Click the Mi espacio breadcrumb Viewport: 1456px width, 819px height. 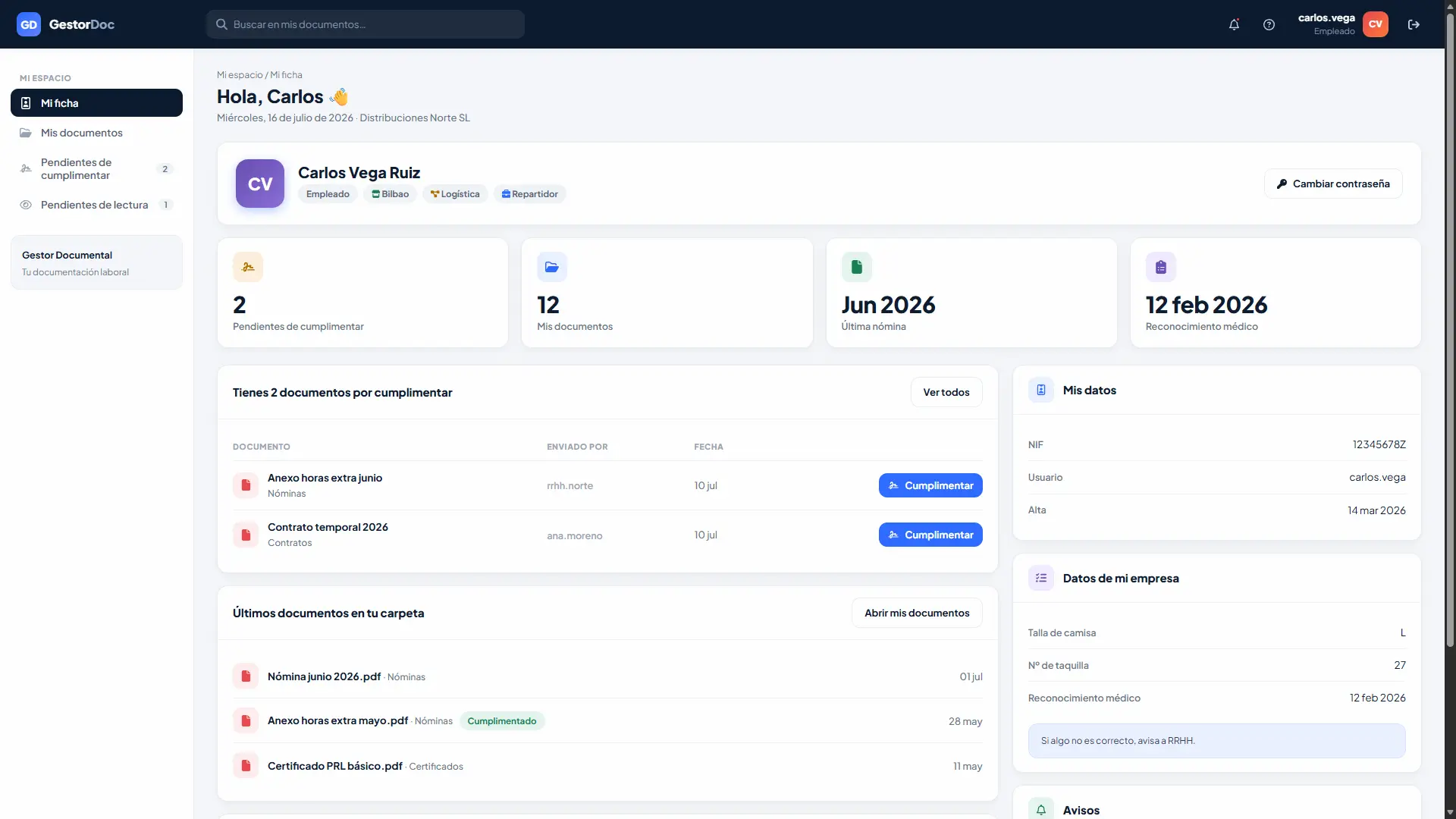coord(240,75)
